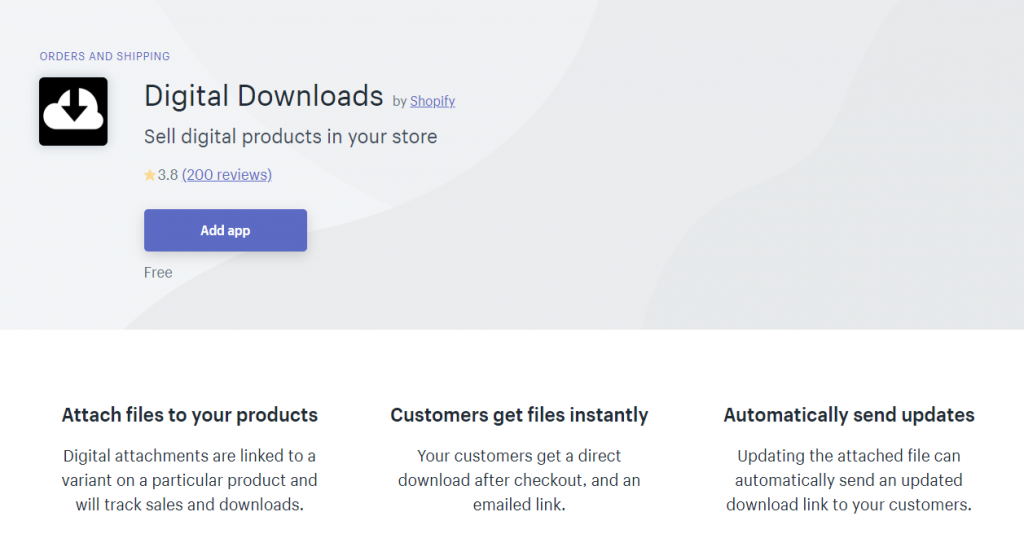This screenshot has height=560, width=1024.
Task: Click 'Customers get files instantly' heading
Action: [x=519, y=415]
